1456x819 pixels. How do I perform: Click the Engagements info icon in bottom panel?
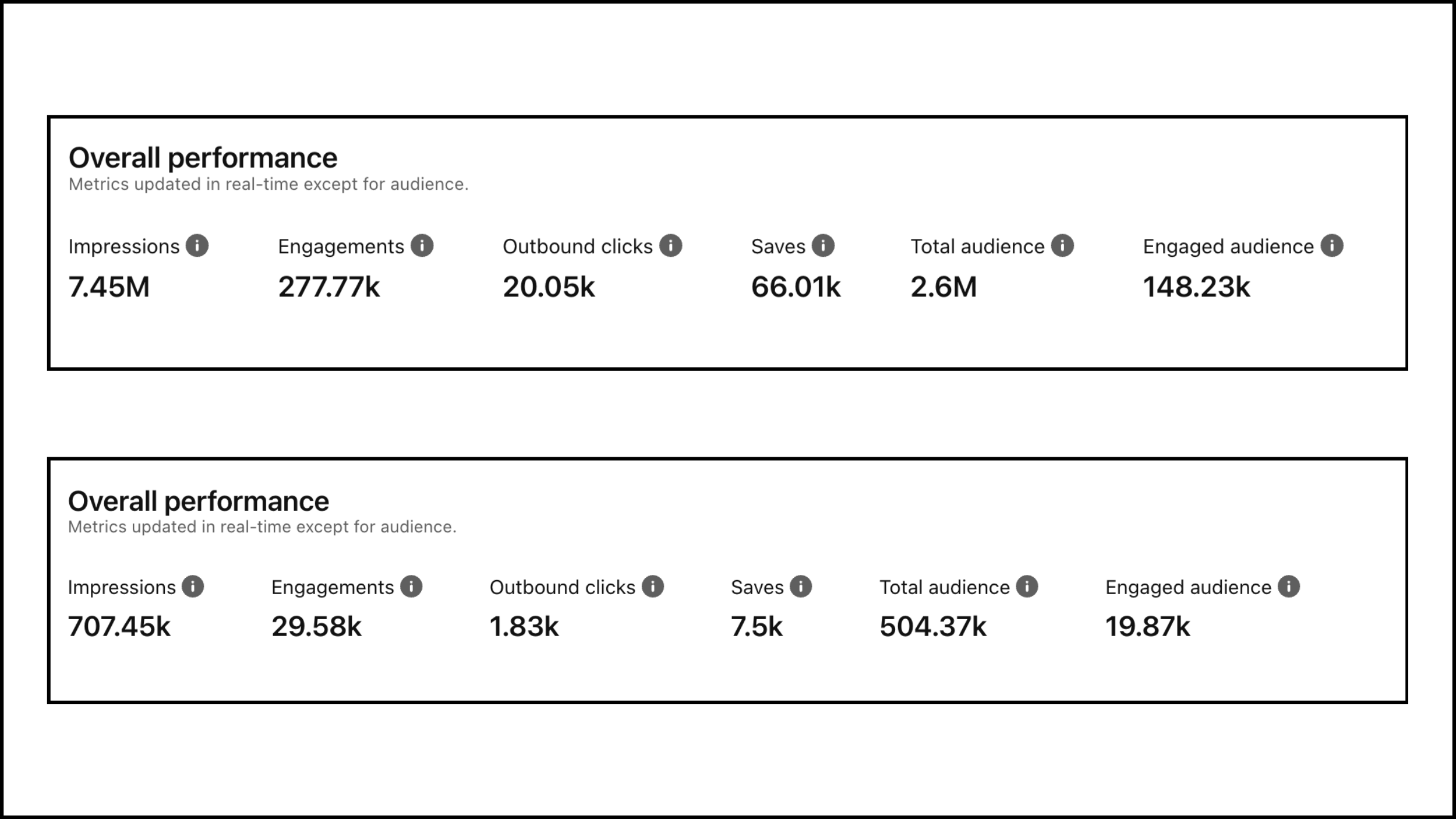point(412,587)
